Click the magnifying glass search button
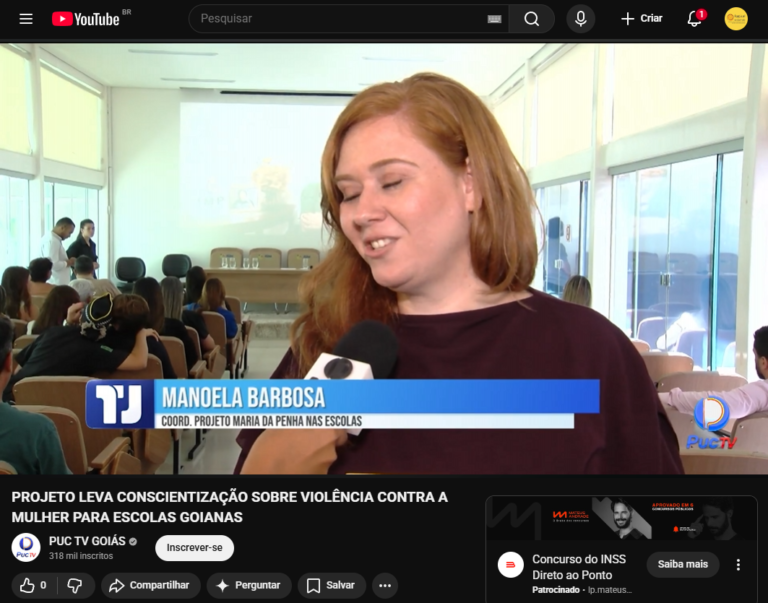Viewport: 768px width, 603px height. click(x=531, y=19)
